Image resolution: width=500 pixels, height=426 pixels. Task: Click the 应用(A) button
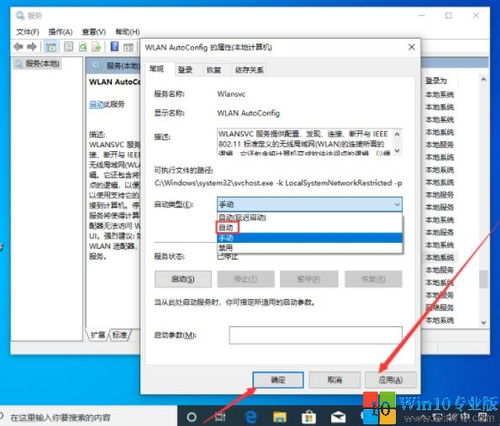click(391, 380)
